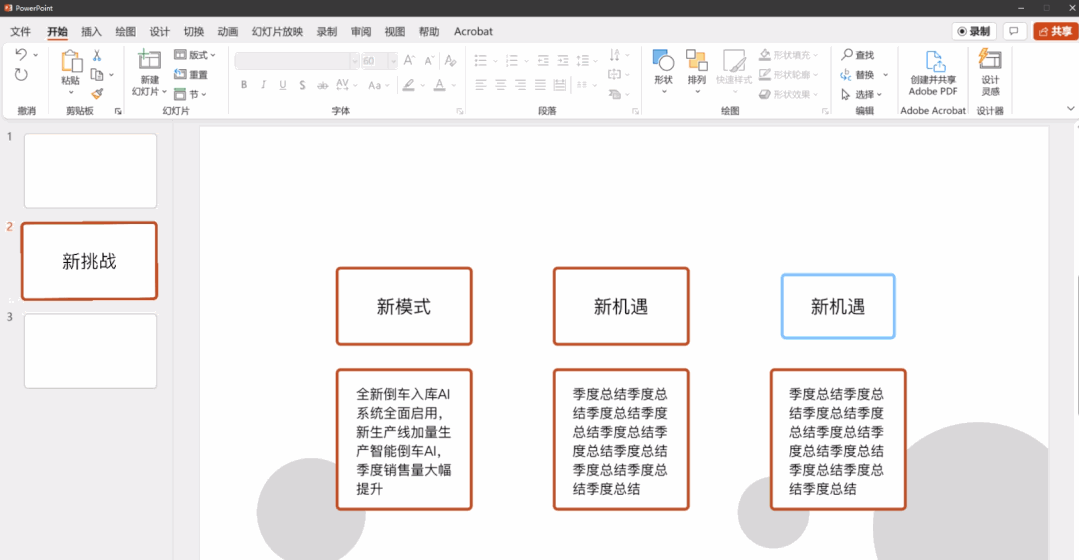Click the comments speech bubble icon
Image resolution: width=1079 pixels, height=560 pixels.
pos(1014,31)
